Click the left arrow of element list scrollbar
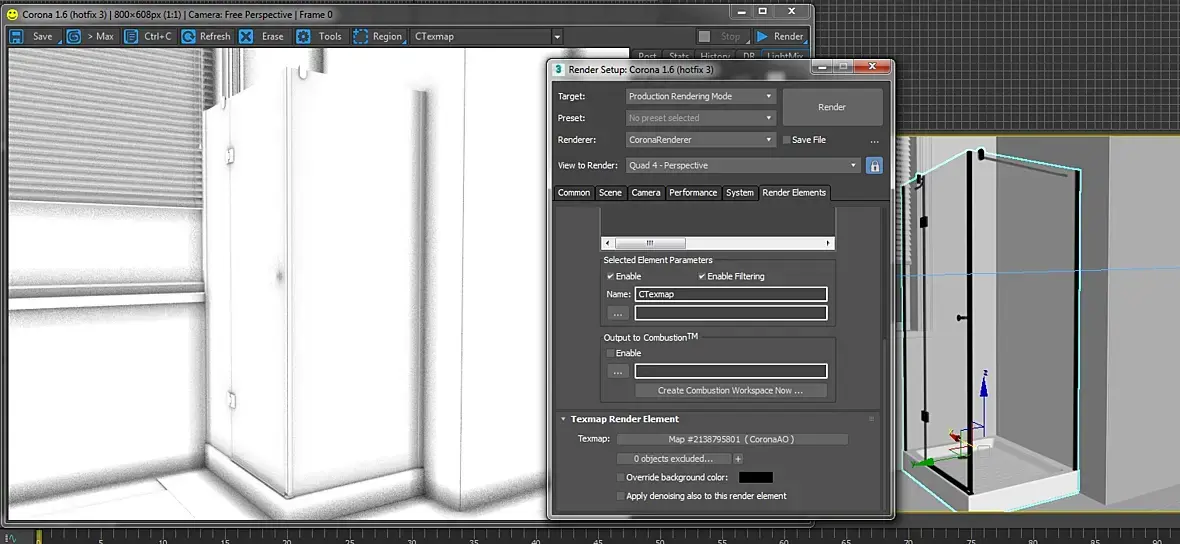This screenshot has height=544, width=1180. pyautogui.click(x=607, y=243)
